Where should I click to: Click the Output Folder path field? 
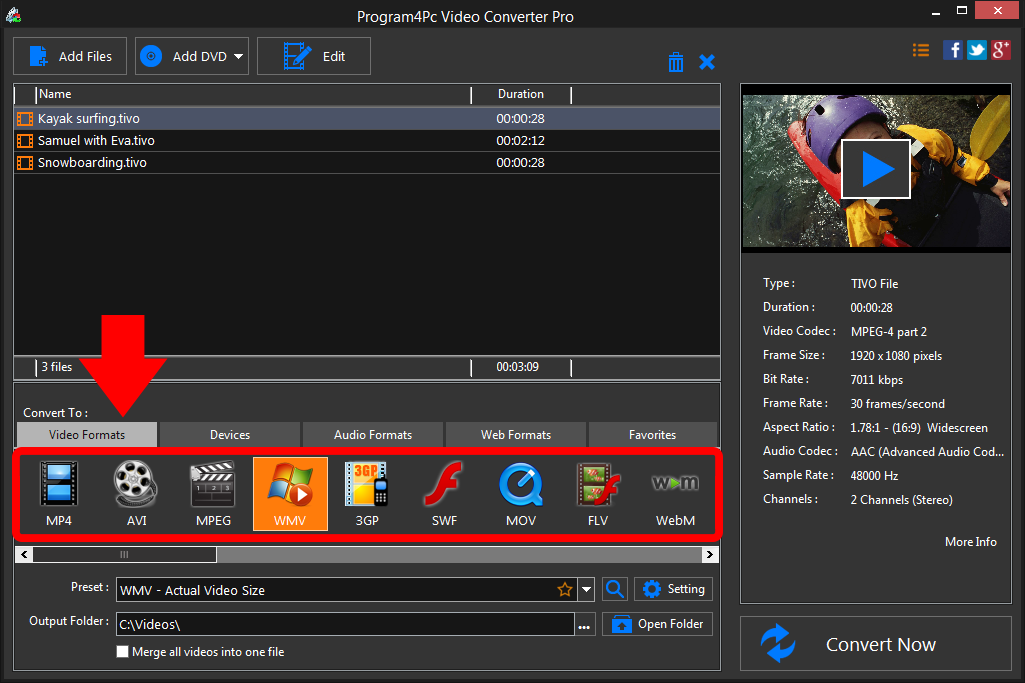(345, 624)
